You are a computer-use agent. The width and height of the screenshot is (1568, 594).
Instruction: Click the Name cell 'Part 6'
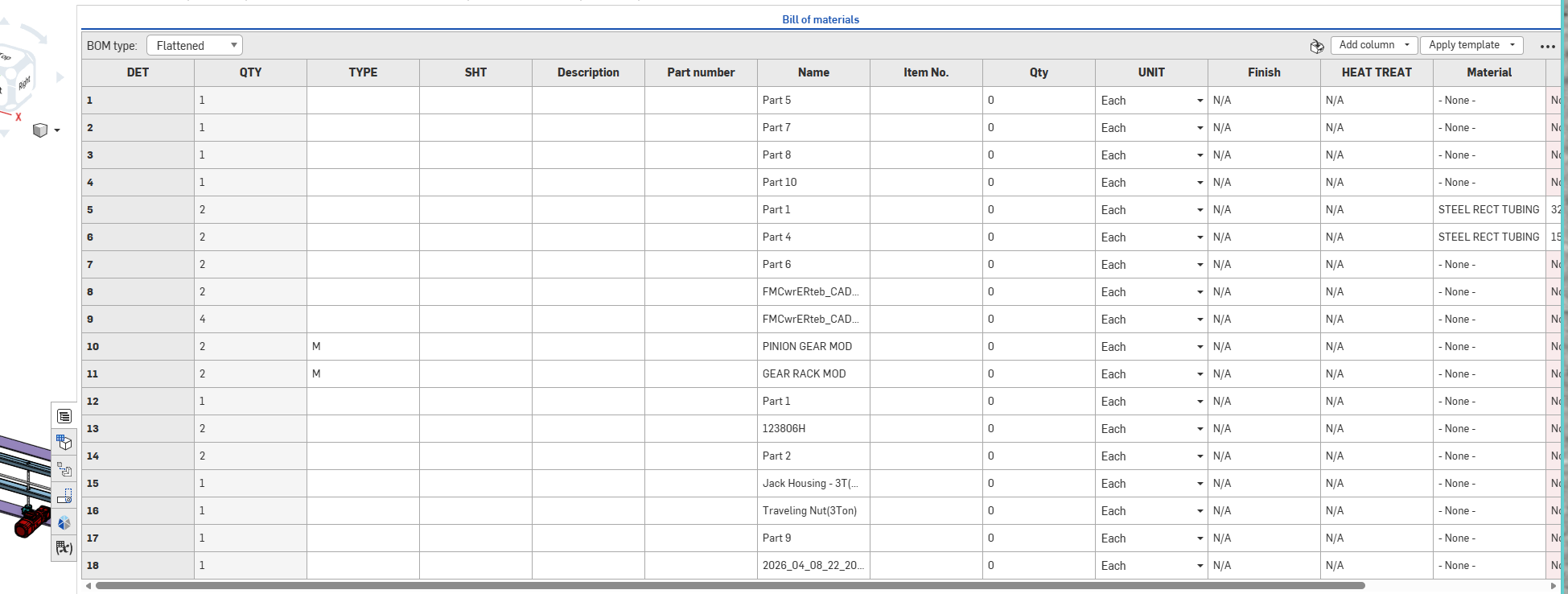(x=813, y=265)
